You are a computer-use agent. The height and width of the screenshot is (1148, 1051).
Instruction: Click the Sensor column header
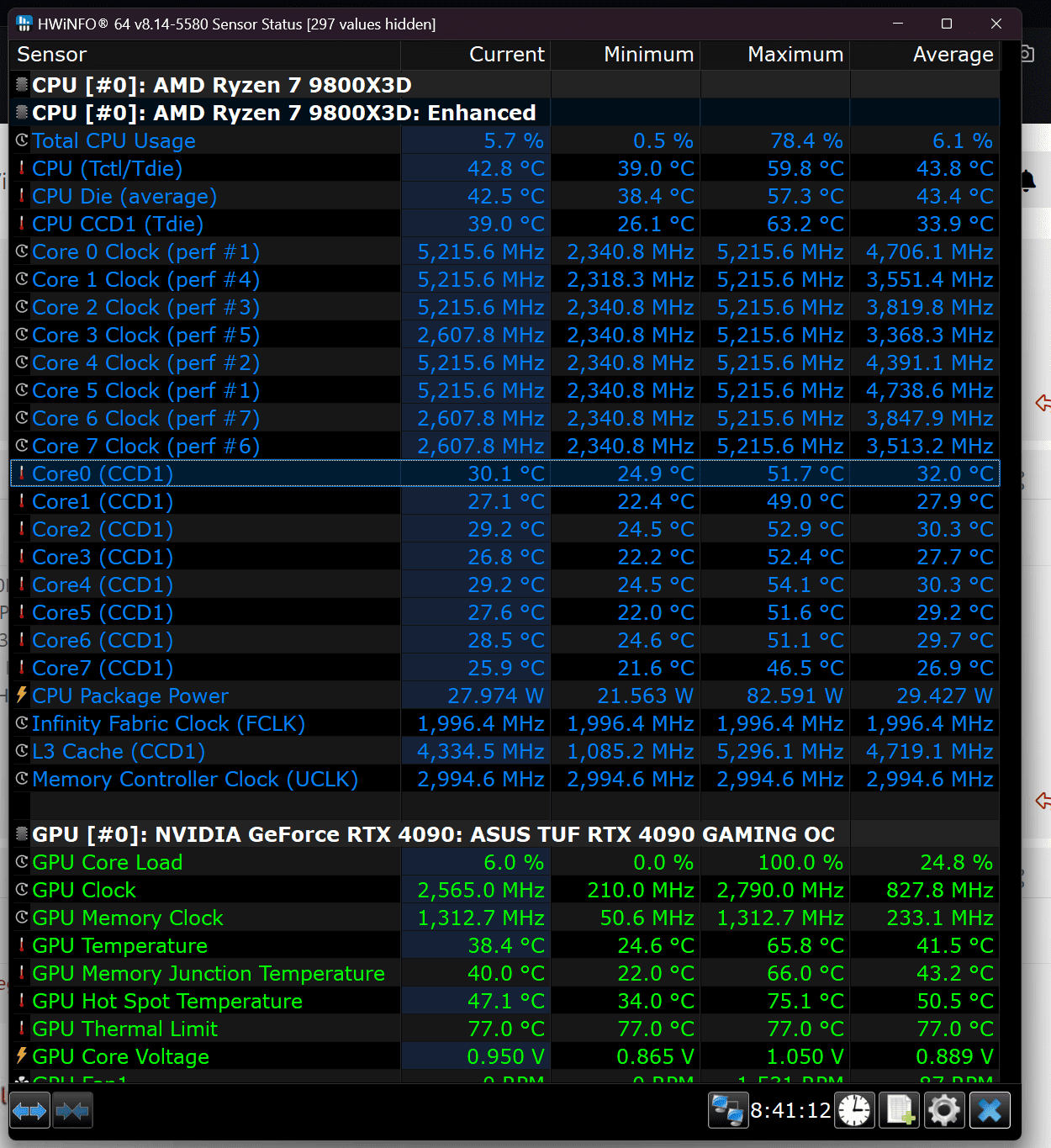pyautogui.click(x=206, y=55)
